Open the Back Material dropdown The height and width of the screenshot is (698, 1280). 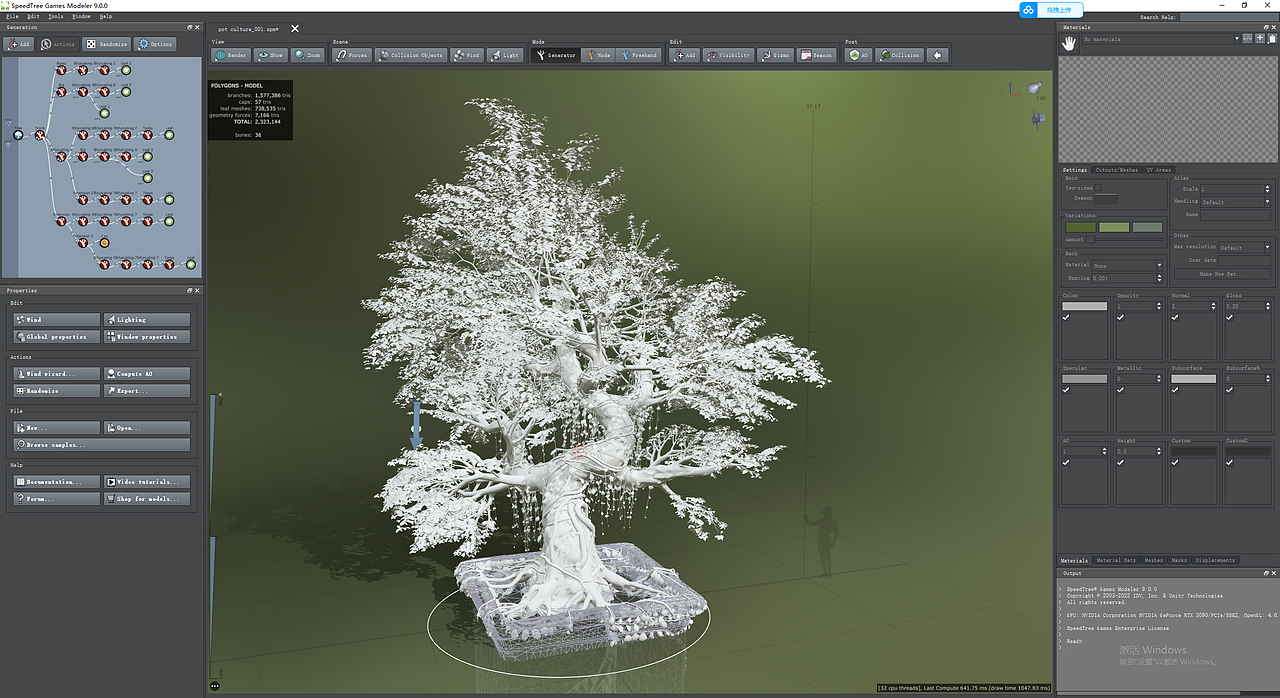(x=1128, y=265)
